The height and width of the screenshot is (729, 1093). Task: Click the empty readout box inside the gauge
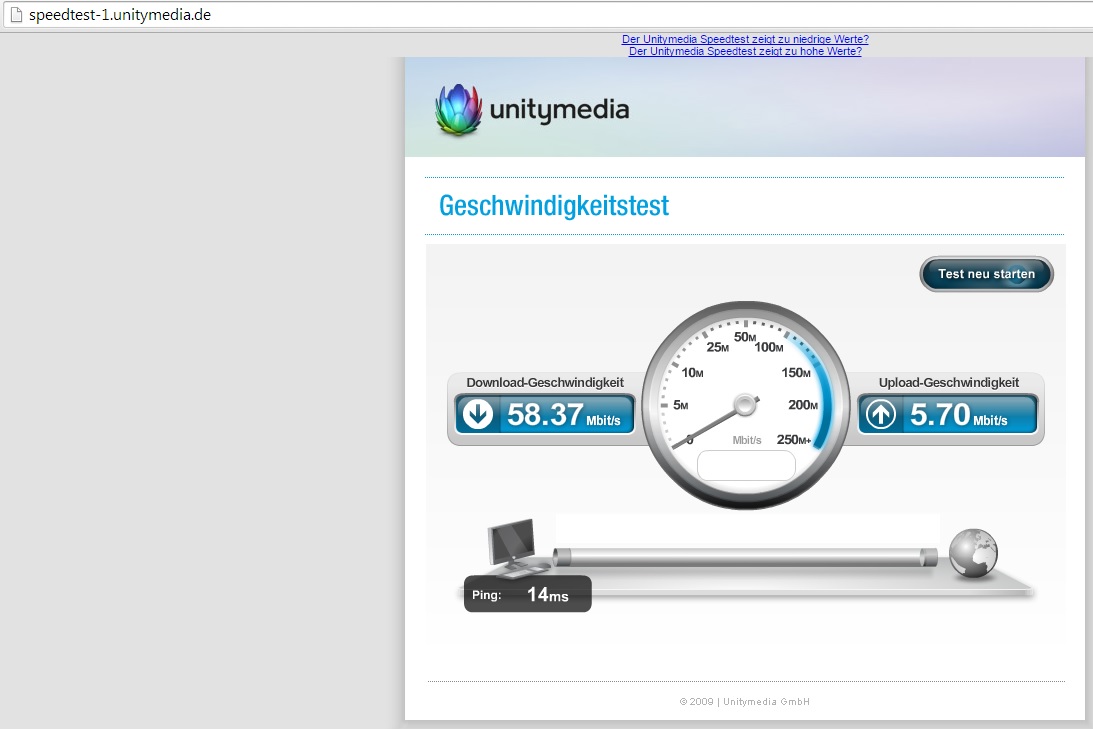(x=746, y=466)
